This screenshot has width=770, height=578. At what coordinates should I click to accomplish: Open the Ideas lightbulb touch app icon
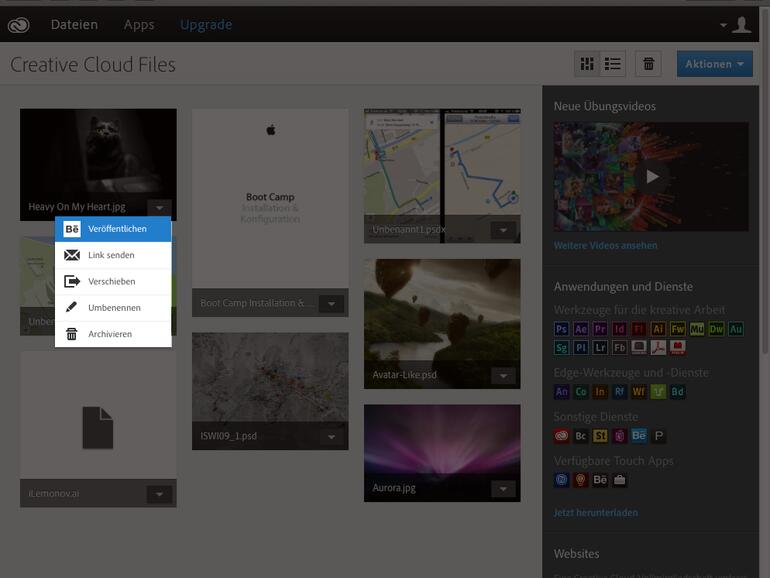580,480
